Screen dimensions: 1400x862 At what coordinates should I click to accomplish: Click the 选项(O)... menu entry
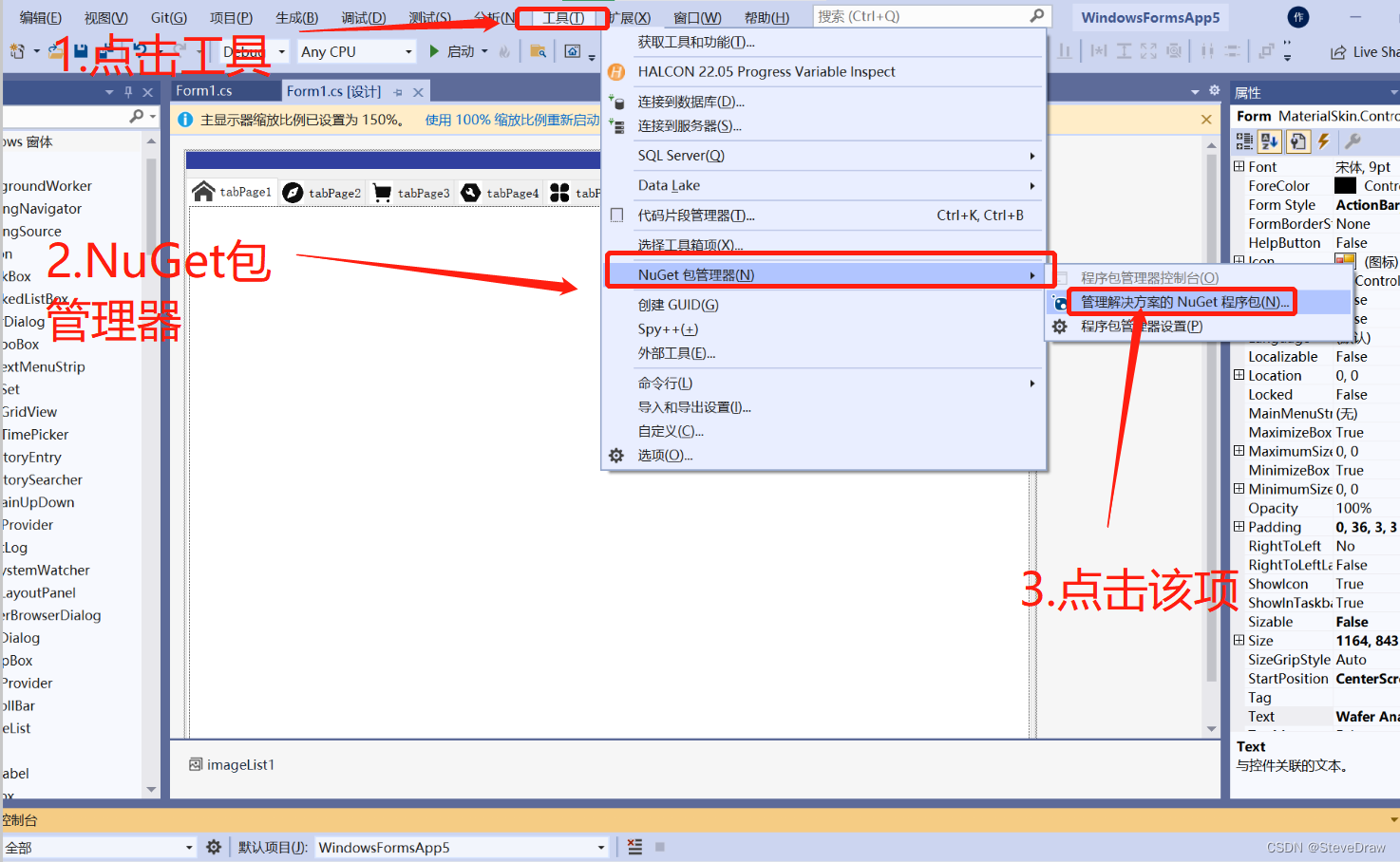click(824, 456)
